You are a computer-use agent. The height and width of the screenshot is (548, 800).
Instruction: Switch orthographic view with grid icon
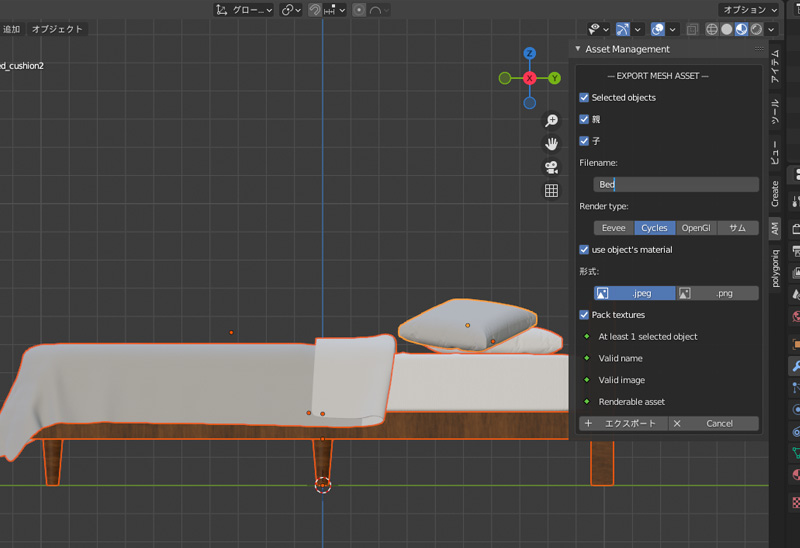pyautogui.click(x=551, y=190)
